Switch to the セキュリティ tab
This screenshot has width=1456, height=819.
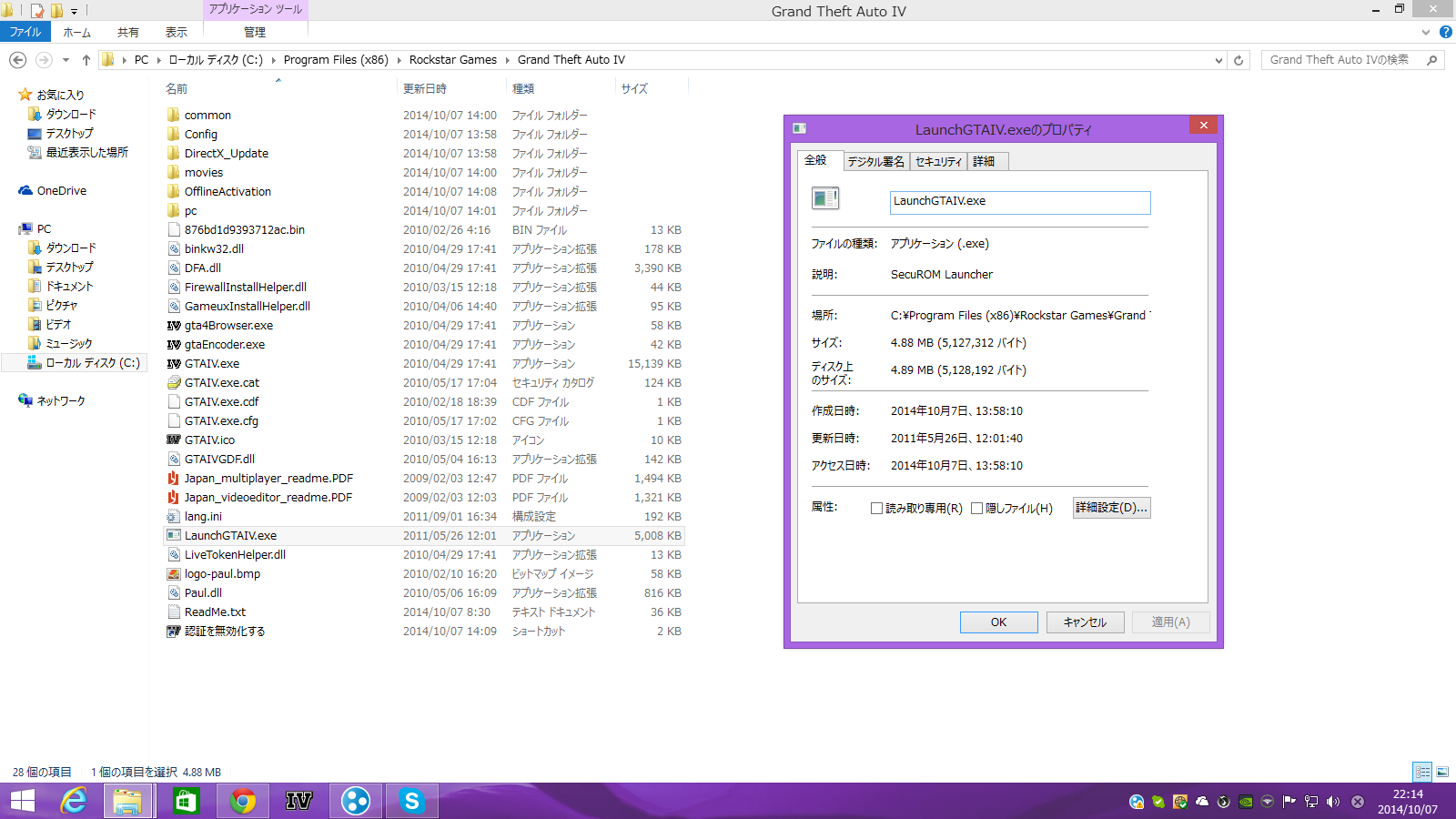point(938,161)
